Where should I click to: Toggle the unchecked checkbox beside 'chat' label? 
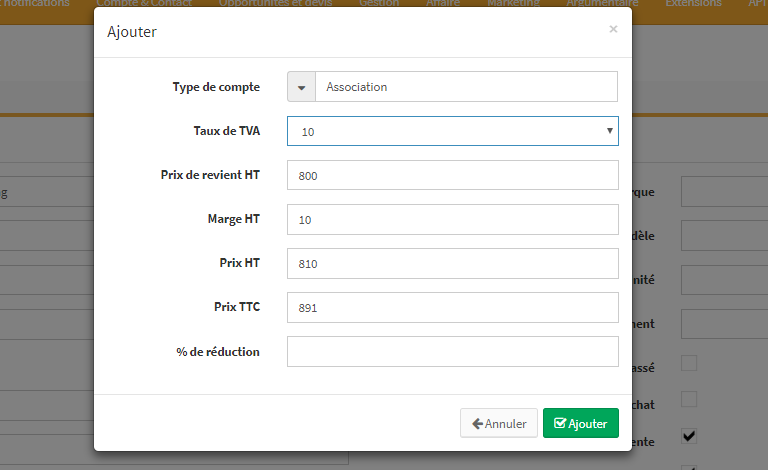(x=689, y=399)
